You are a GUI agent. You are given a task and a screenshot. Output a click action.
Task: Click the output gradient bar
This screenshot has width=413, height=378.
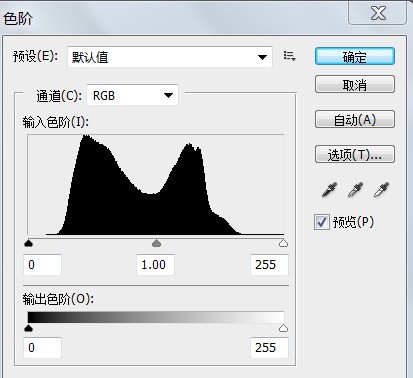(x=156, y=317)
